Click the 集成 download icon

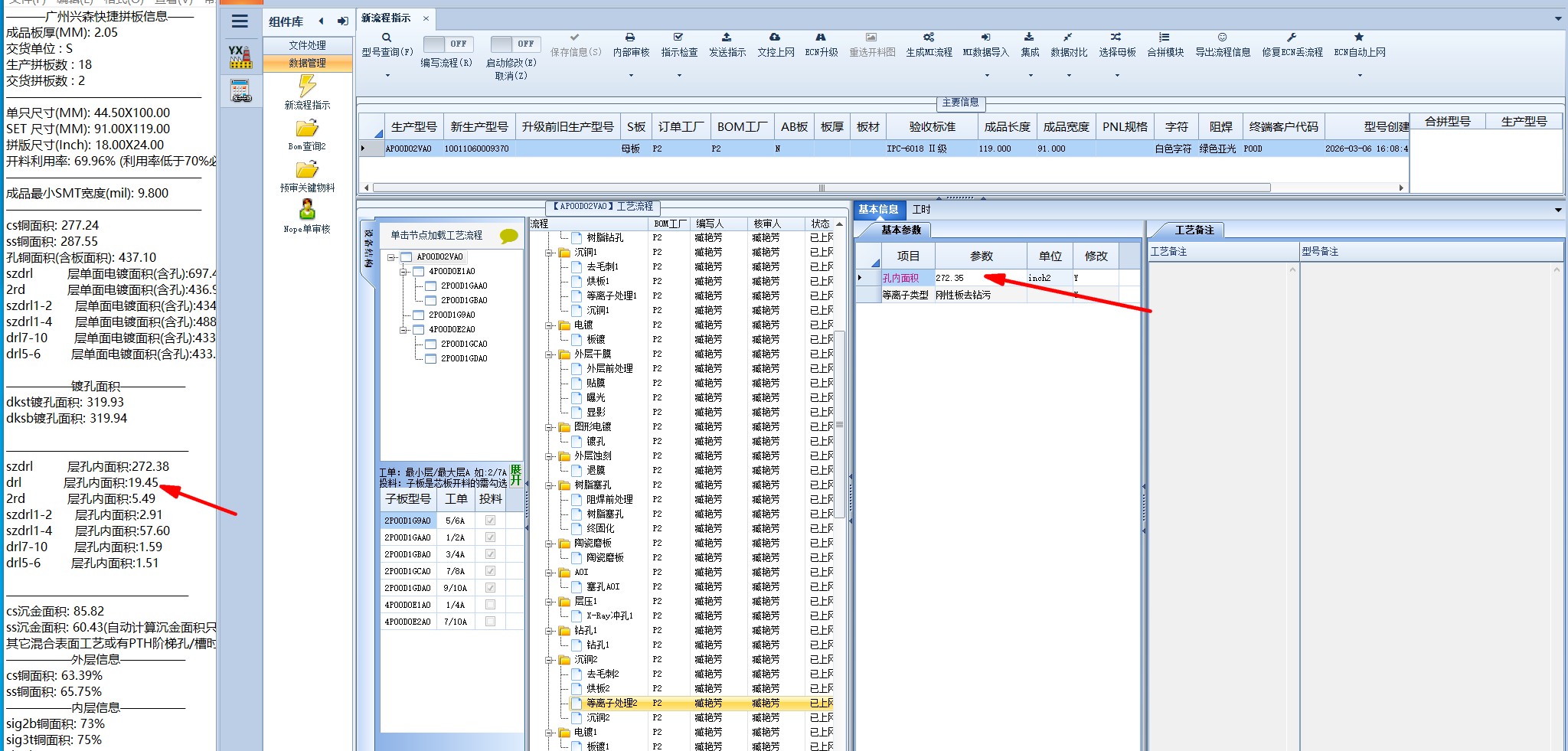[1029, 37]
